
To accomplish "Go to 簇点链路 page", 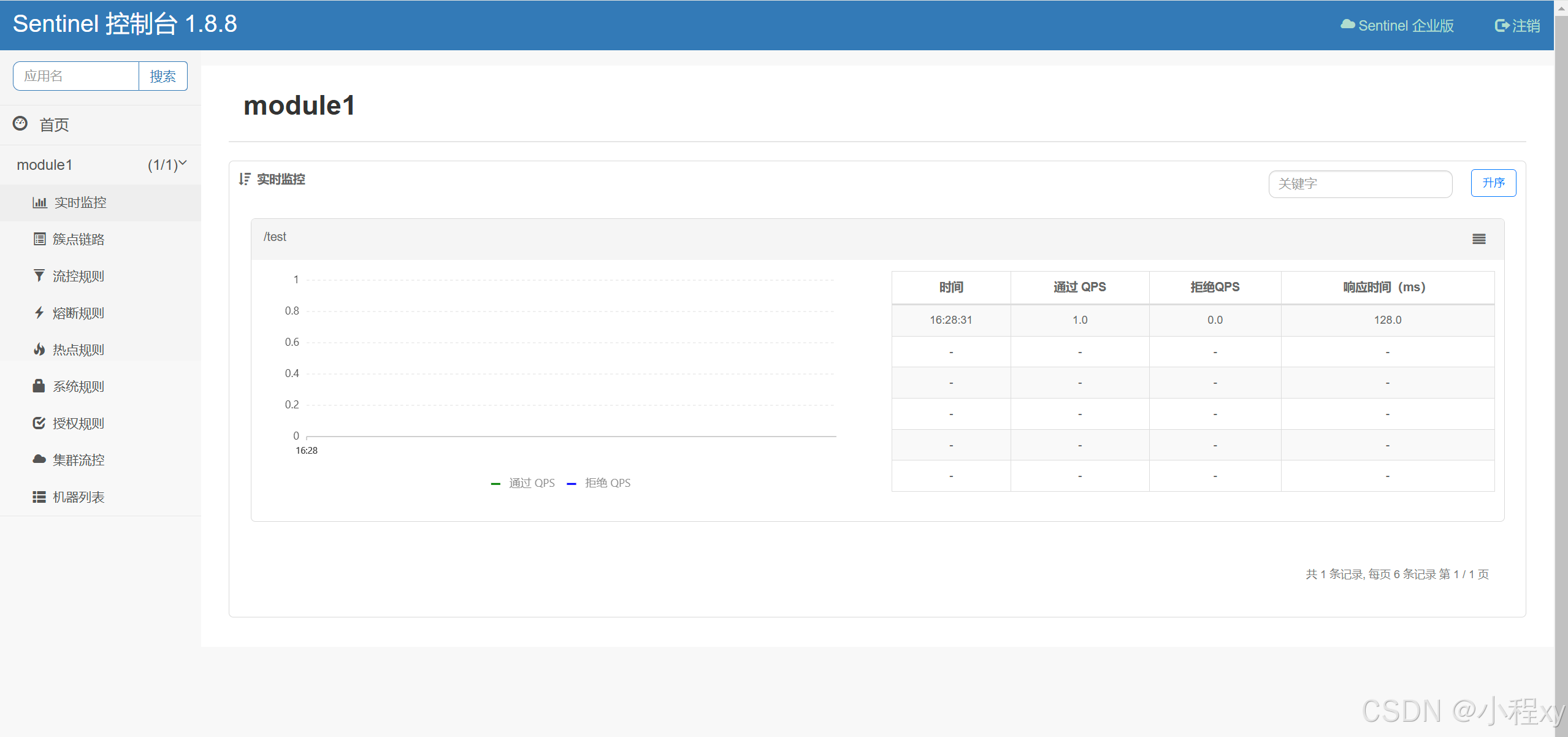I will (x=100, y=239).
